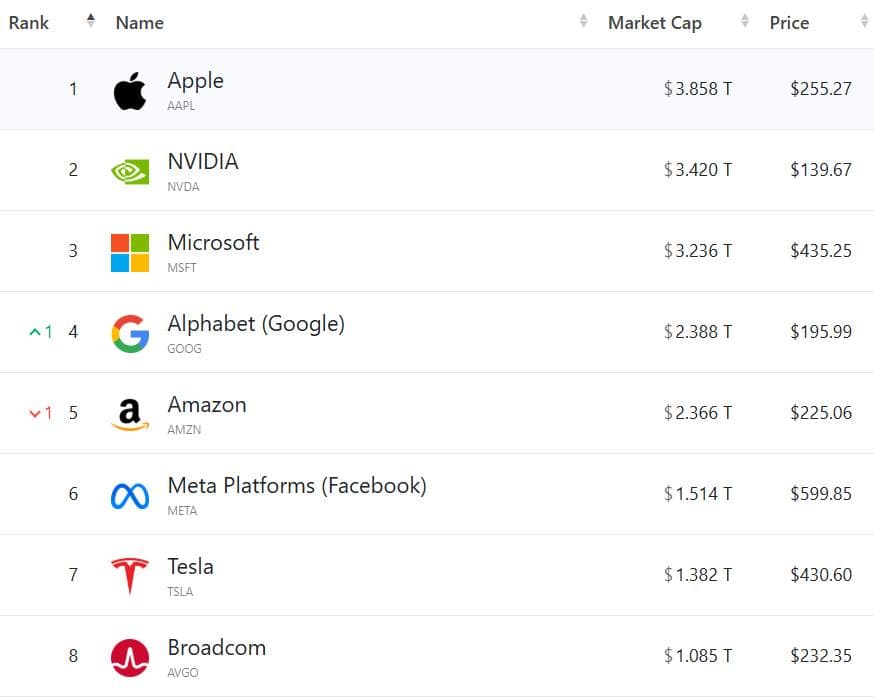This screenshot has height=698, width=874.
Task: Sort table using Market Cap arrows
Action: [x=745, y=21]
